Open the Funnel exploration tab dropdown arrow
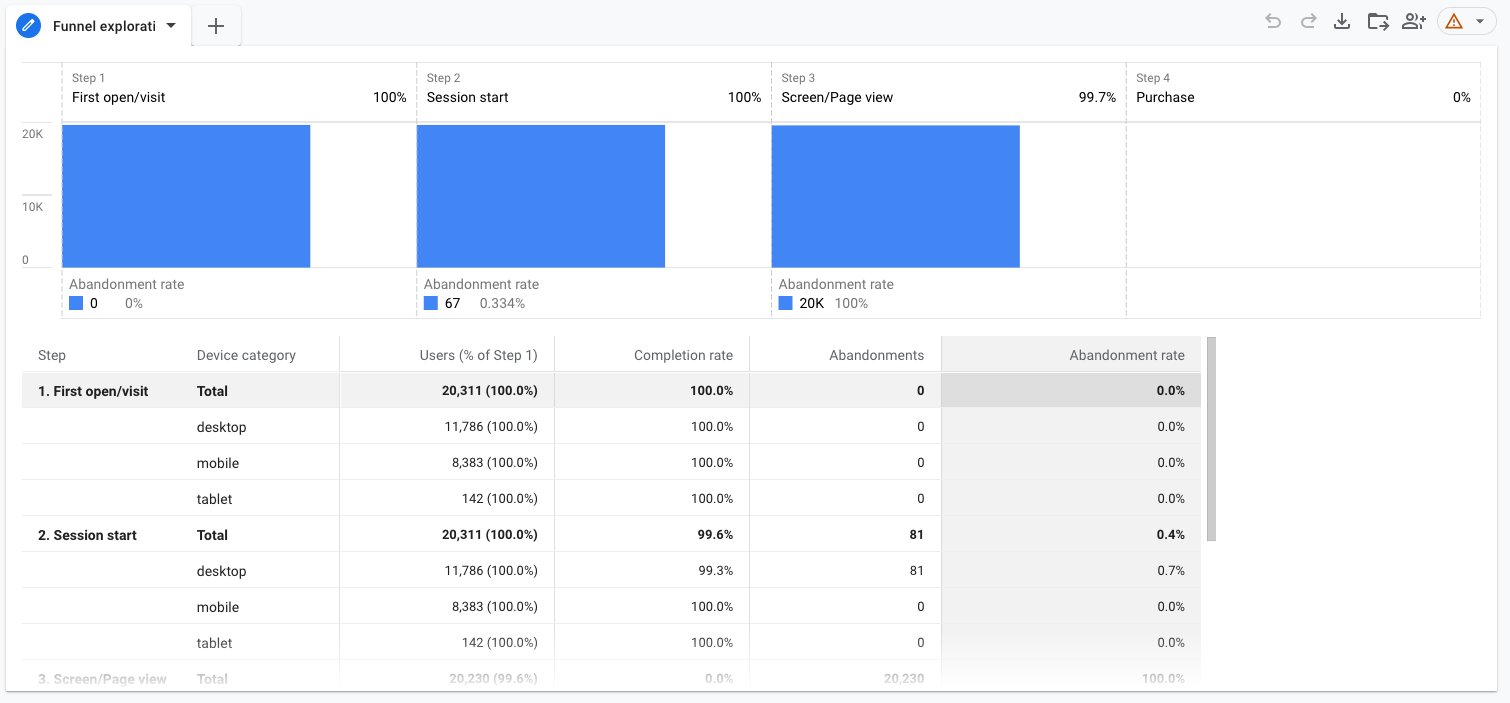The height and width of the screenshot is (703, 1510). tap(171, 26)
